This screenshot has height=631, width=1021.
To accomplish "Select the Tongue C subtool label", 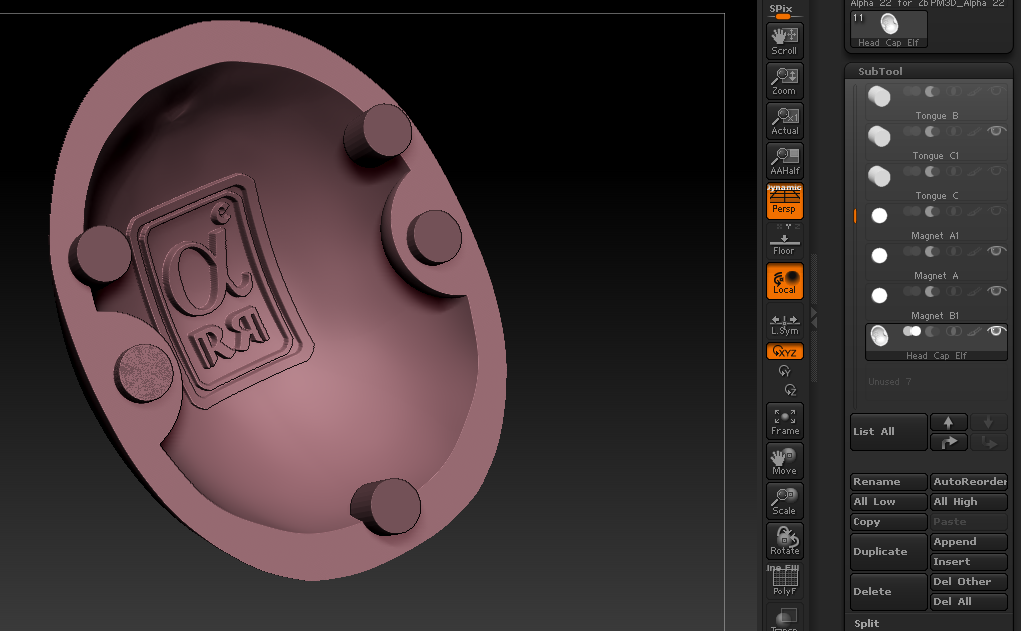I will [x=936, y=196].
